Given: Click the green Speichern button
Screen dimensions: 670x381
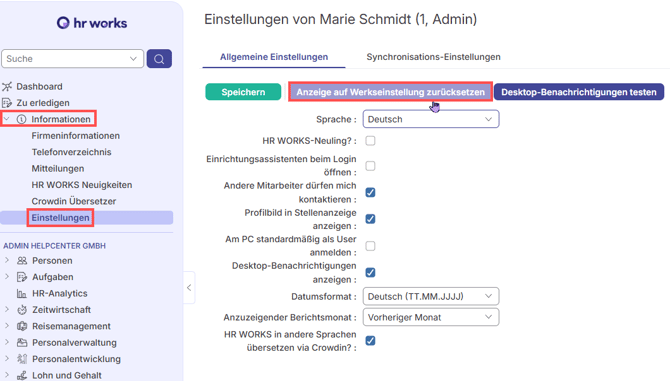Looking at the screenshot, I should click(x=243, y=92).
